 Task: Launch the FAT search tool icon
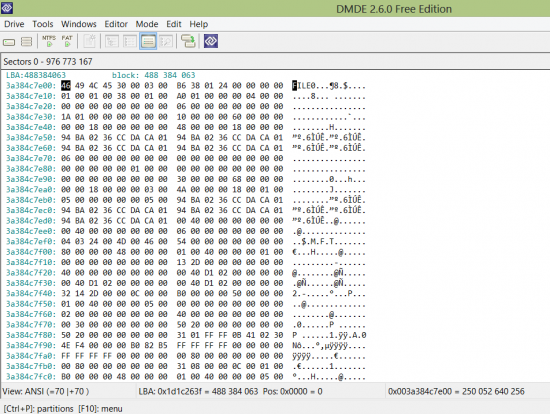[x=67, y=41]
